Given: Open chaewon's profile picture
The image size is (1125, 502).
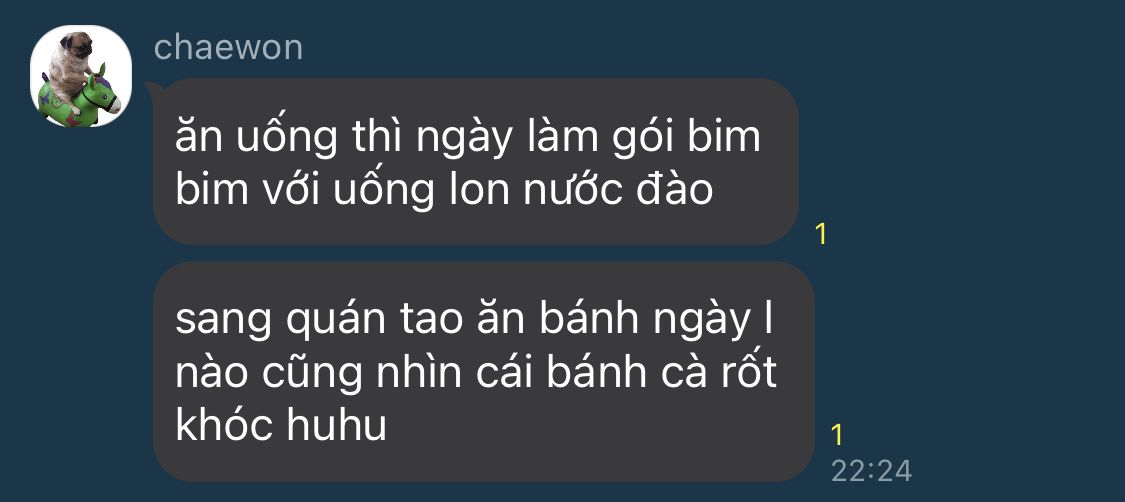Looking at the screenshot, I should [80, 76].
